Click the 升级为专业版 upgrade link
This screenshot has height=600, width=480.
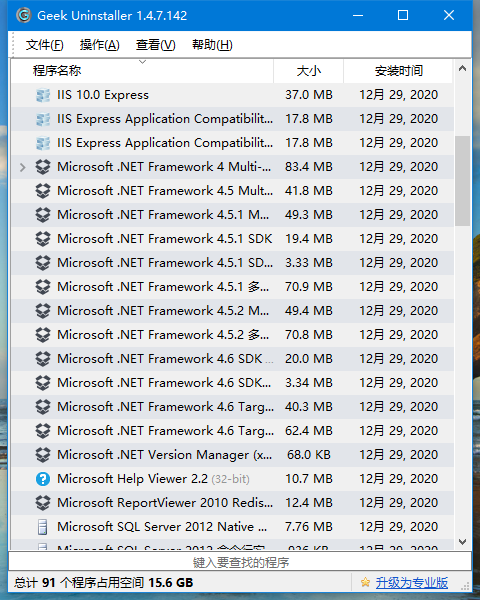[411, 583]
